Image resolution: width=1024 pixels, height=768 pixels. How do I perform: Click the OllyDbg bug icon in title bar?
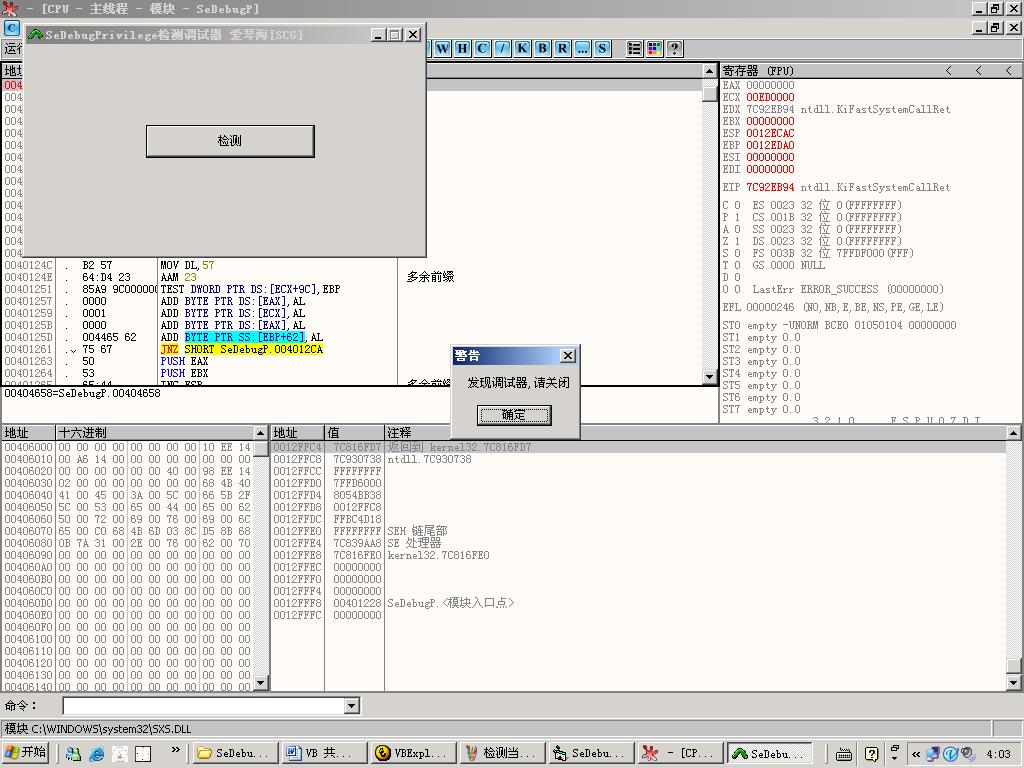tap(9, 8)
